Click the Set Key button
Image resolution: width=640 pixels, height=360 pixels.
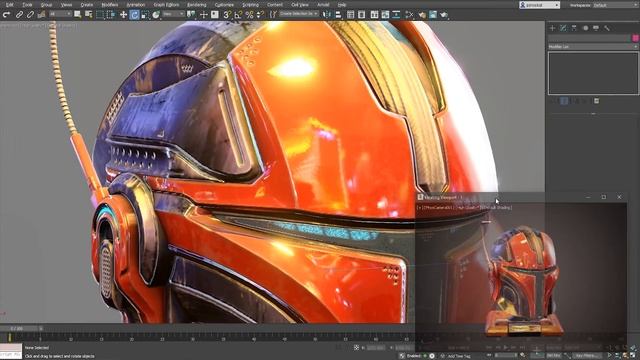[x=553, y=356]
